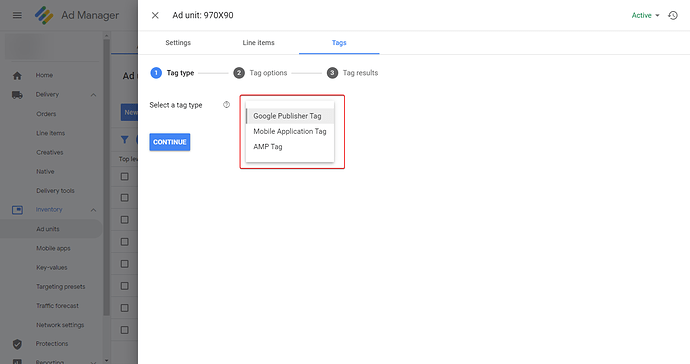The height and width of the screenshot is (364, 690).
Task: Open the Active status dropdown
Action: (646, 15)
